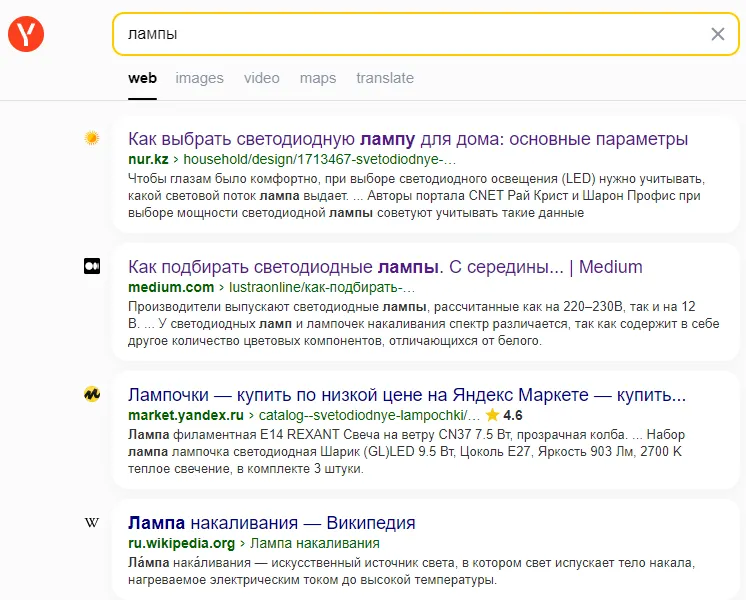
Task: Click the market.yandex.ru domain link
Action: click(x=186, y=415)
